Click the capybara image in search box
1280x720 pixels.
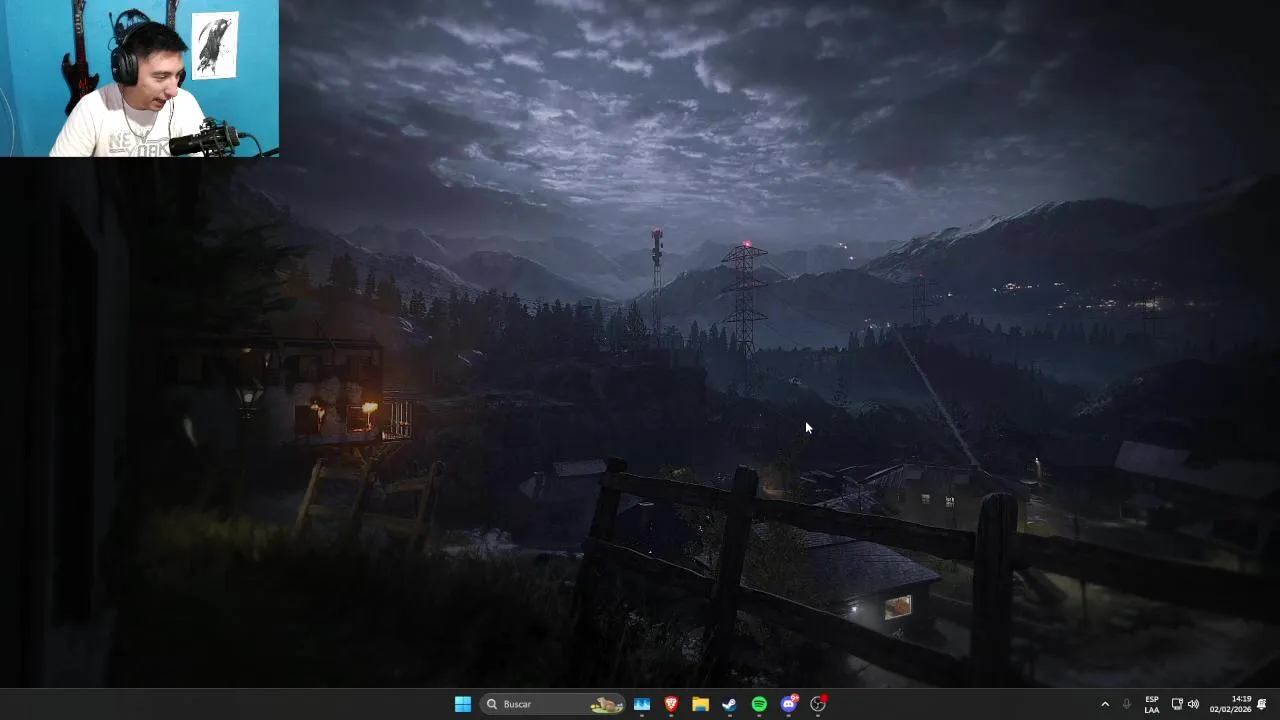coord(606,705)
